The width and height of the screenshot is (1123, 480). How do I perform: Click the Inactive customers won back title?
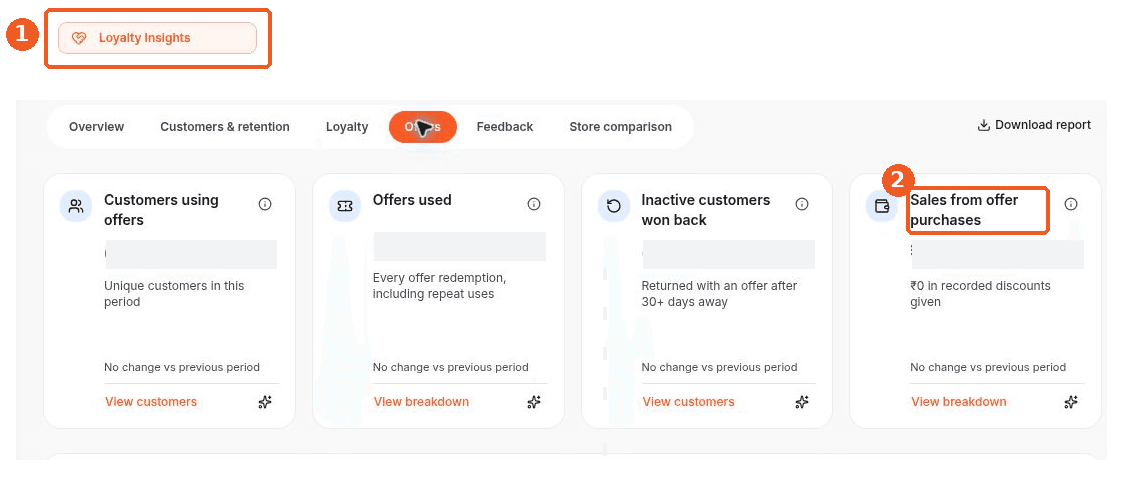[705, 210]
